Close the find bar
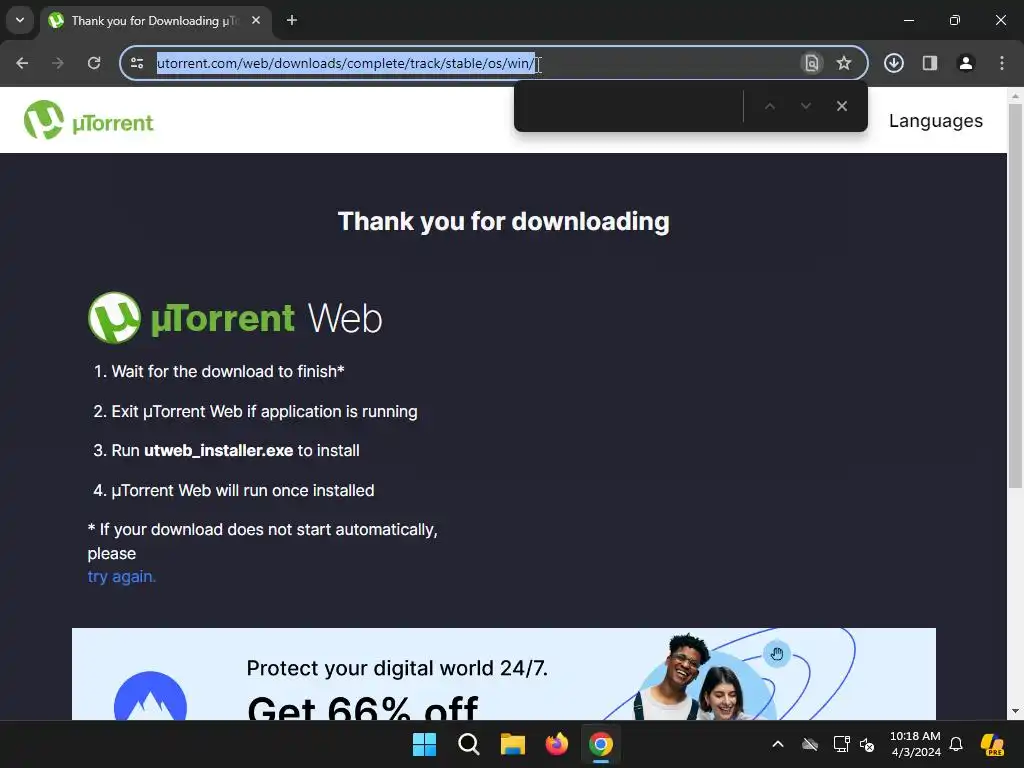 (842, 106)
